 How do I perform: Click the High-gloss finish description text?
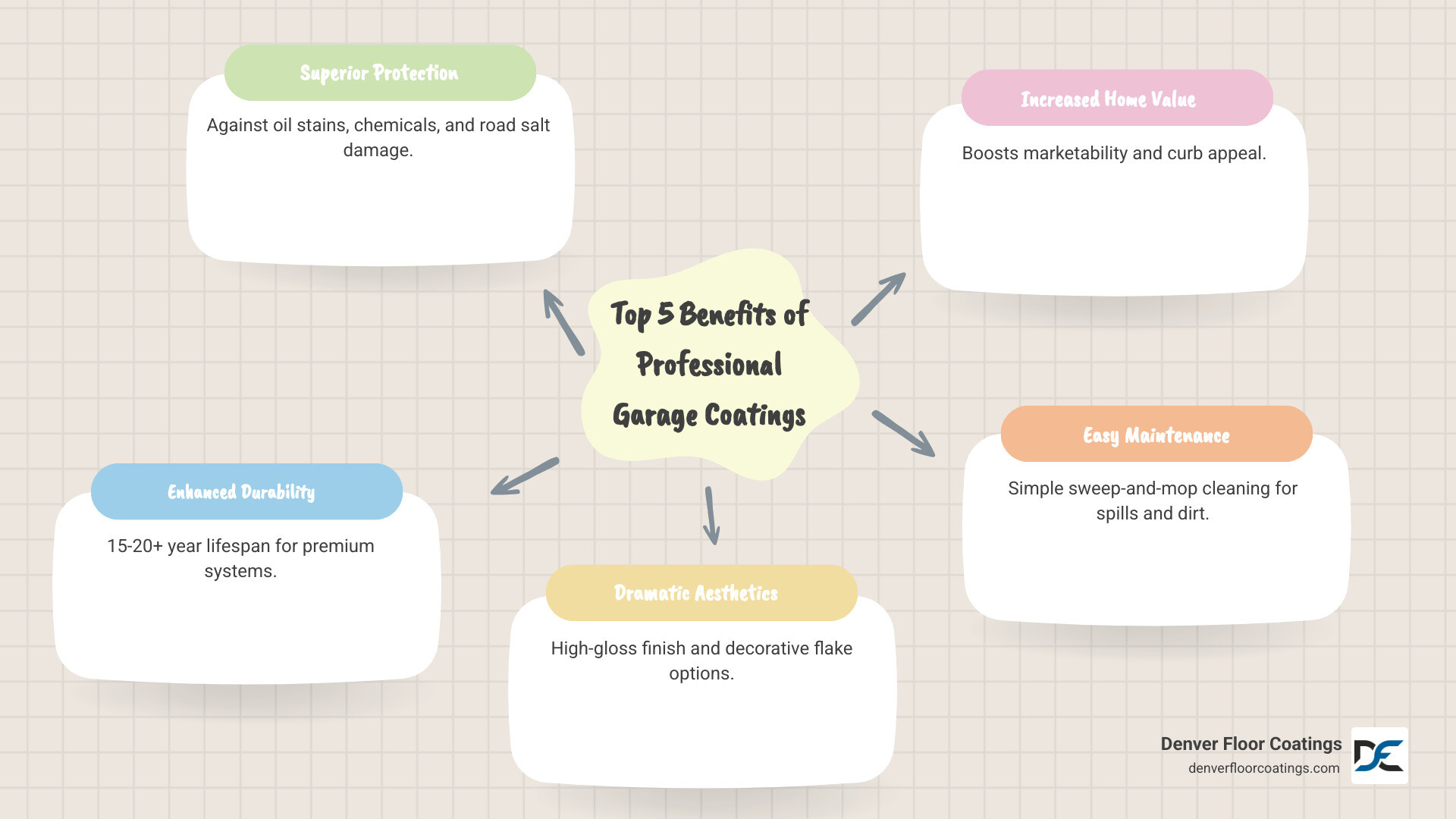tap(701, 661)
